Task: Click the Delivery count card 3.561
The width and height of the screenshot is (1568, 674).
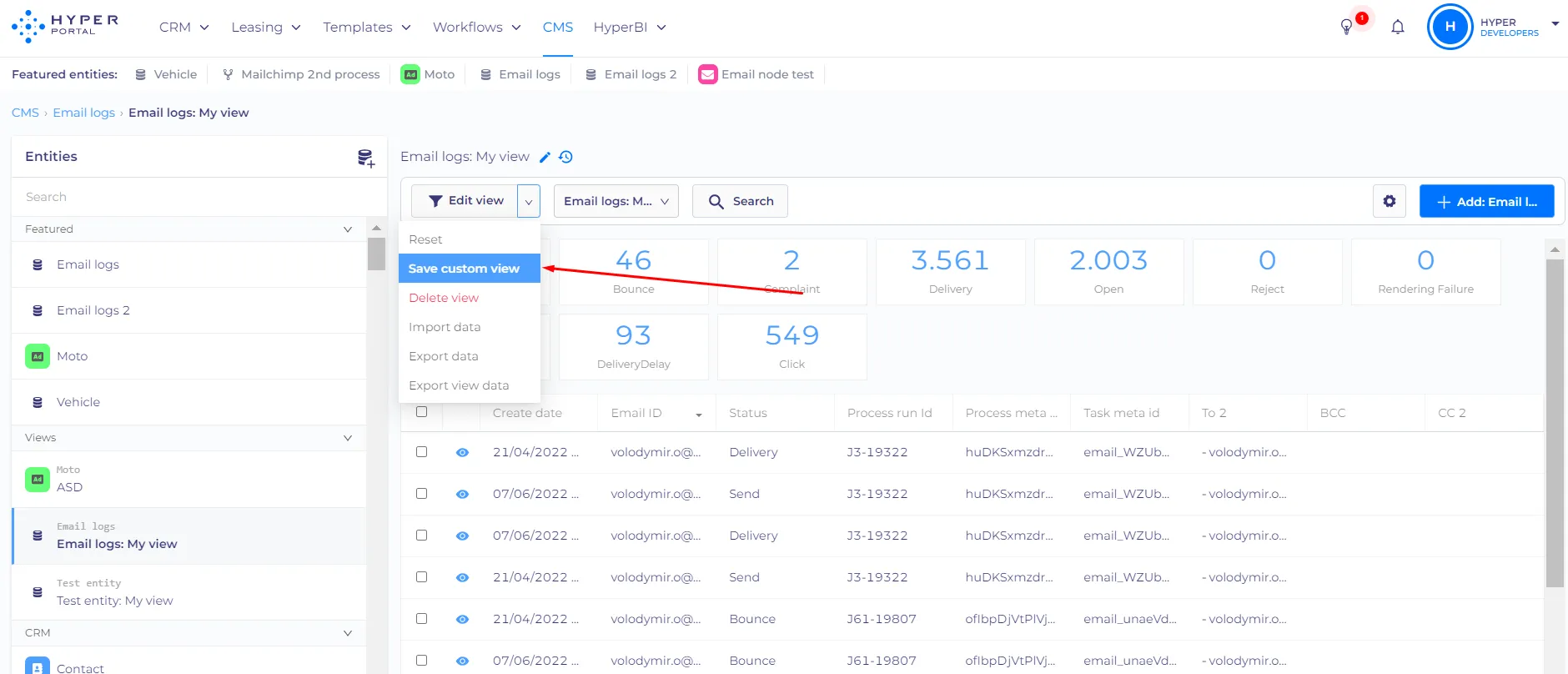Action: click(x=950, y=272)
